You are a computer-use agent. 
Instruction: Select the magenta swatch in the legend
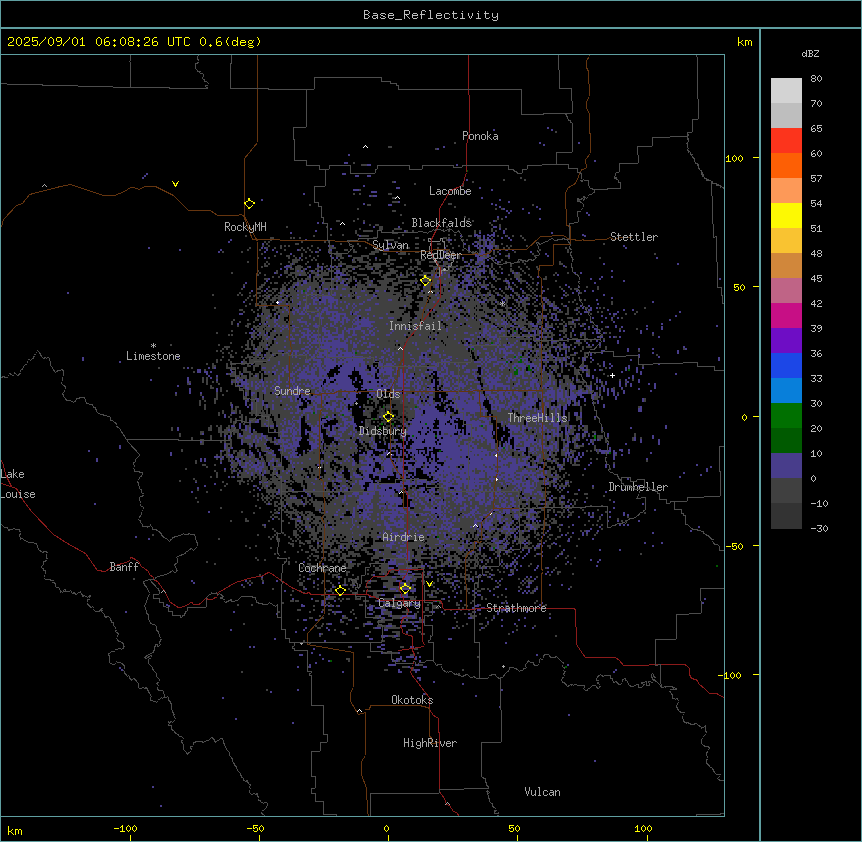[x=786, y=315]
